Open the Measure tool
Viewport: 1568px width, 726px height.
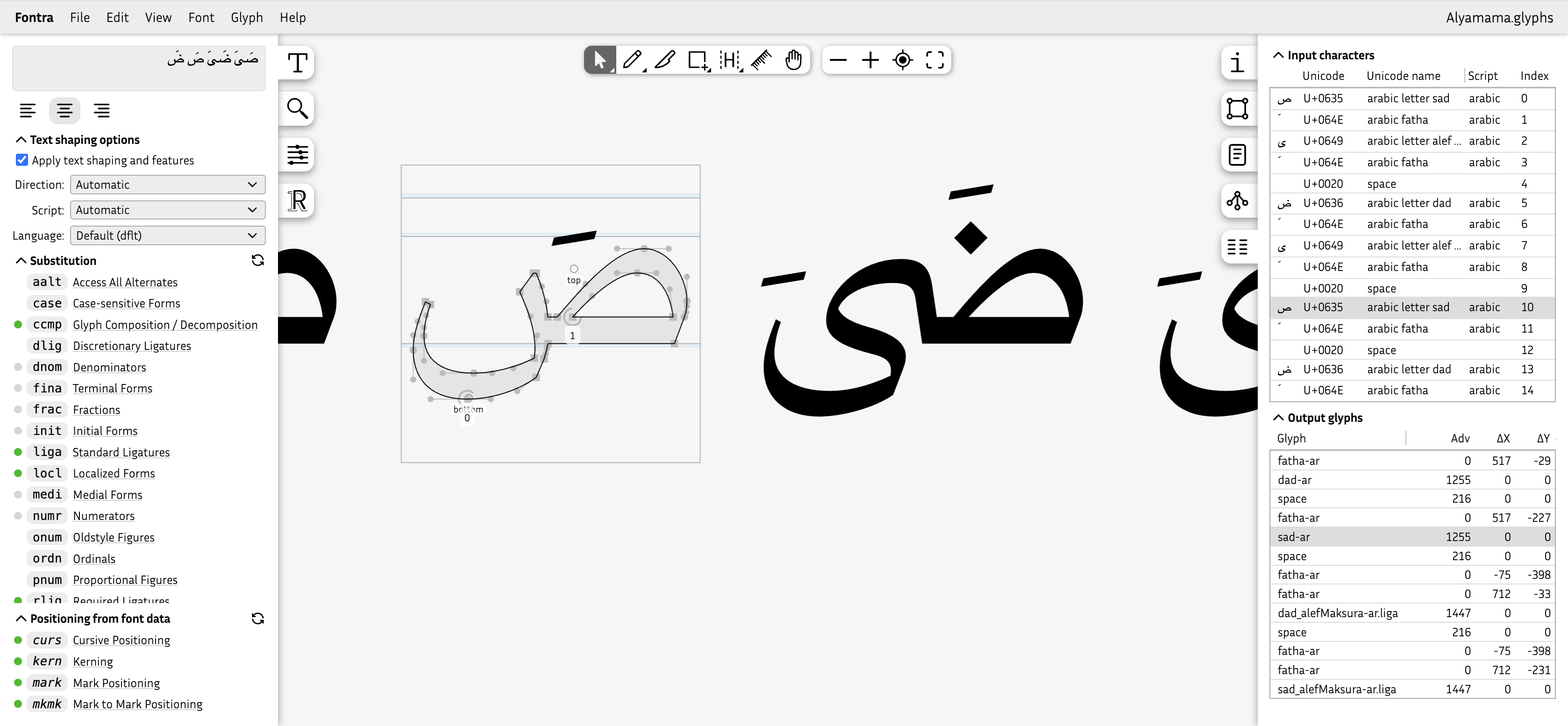point(762,60)
